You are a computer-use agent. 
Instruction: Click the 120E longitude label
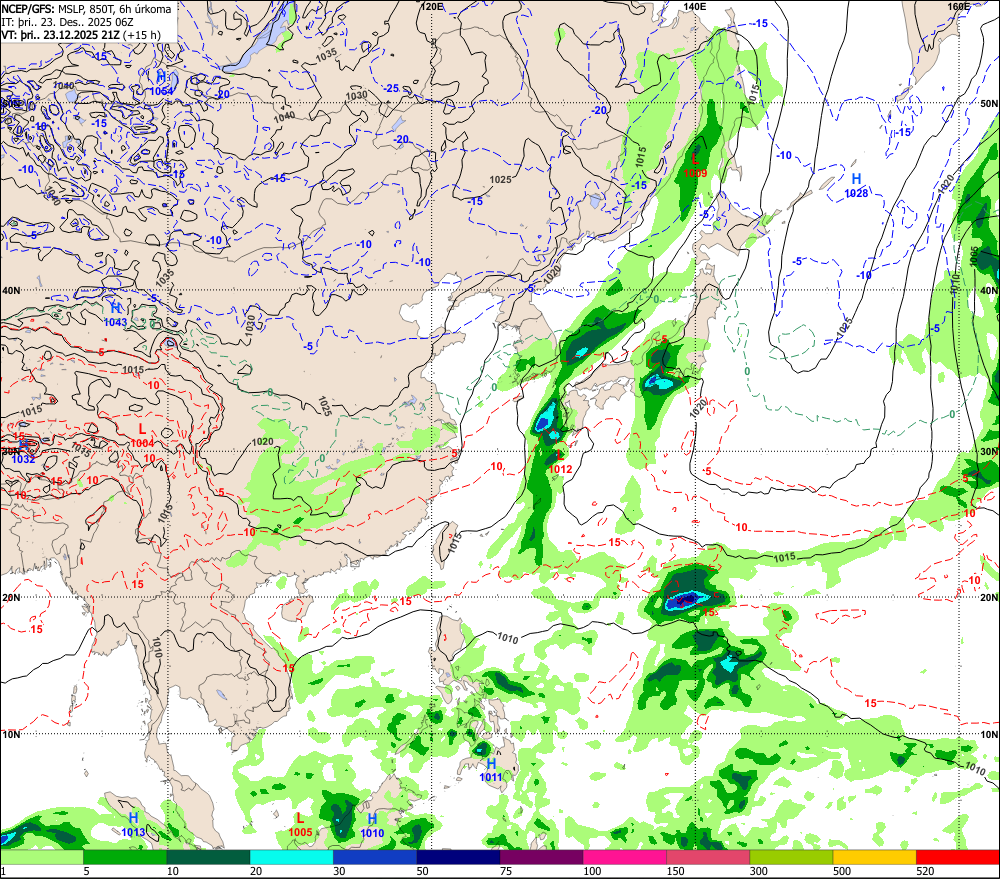coord(432,6)
